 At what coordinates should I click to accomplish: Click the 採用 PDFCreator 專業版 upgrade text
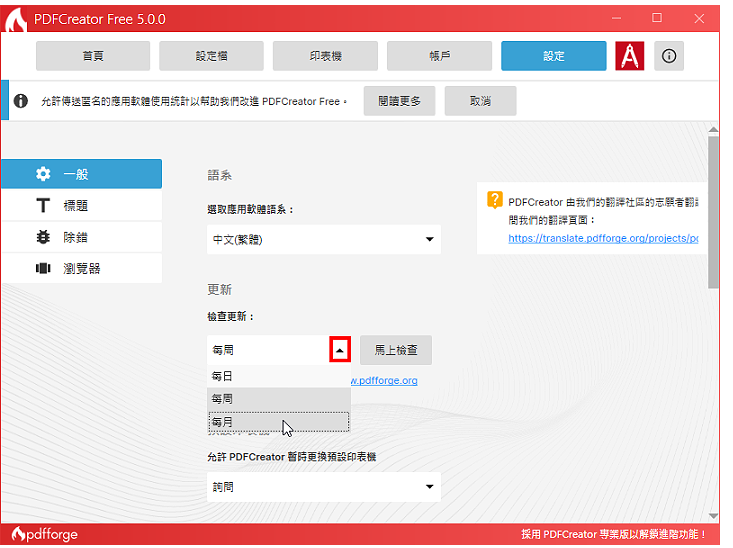[613, 534]
